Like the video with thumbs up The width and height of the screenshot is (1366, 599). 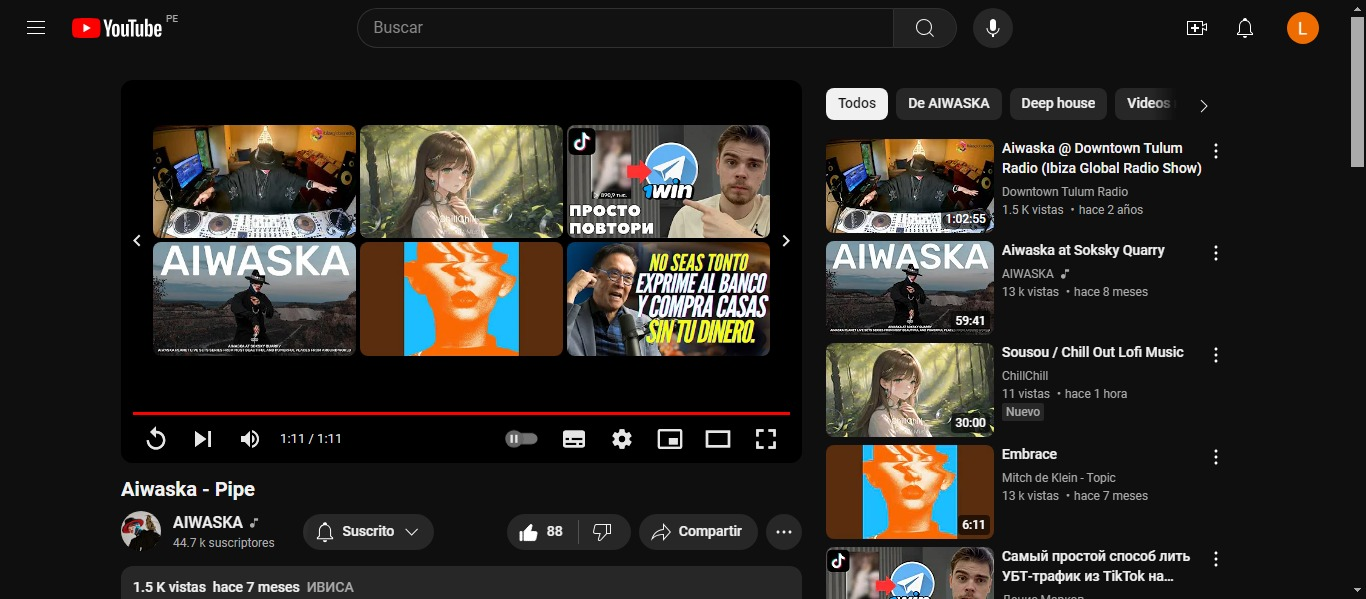[x=543, y=532]
